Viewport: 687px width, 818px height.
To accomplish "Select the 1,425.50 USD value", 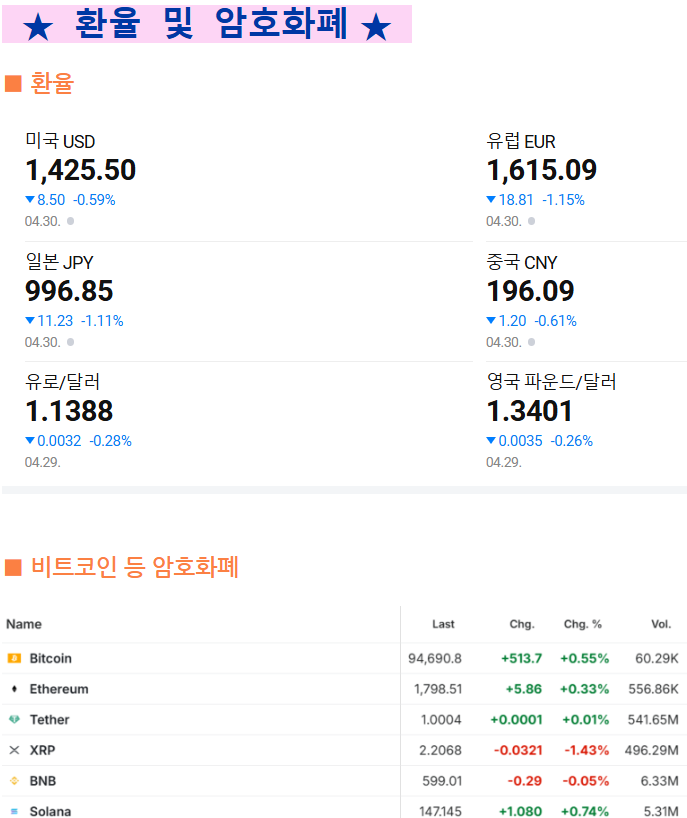I will click(x=81, y=170).
